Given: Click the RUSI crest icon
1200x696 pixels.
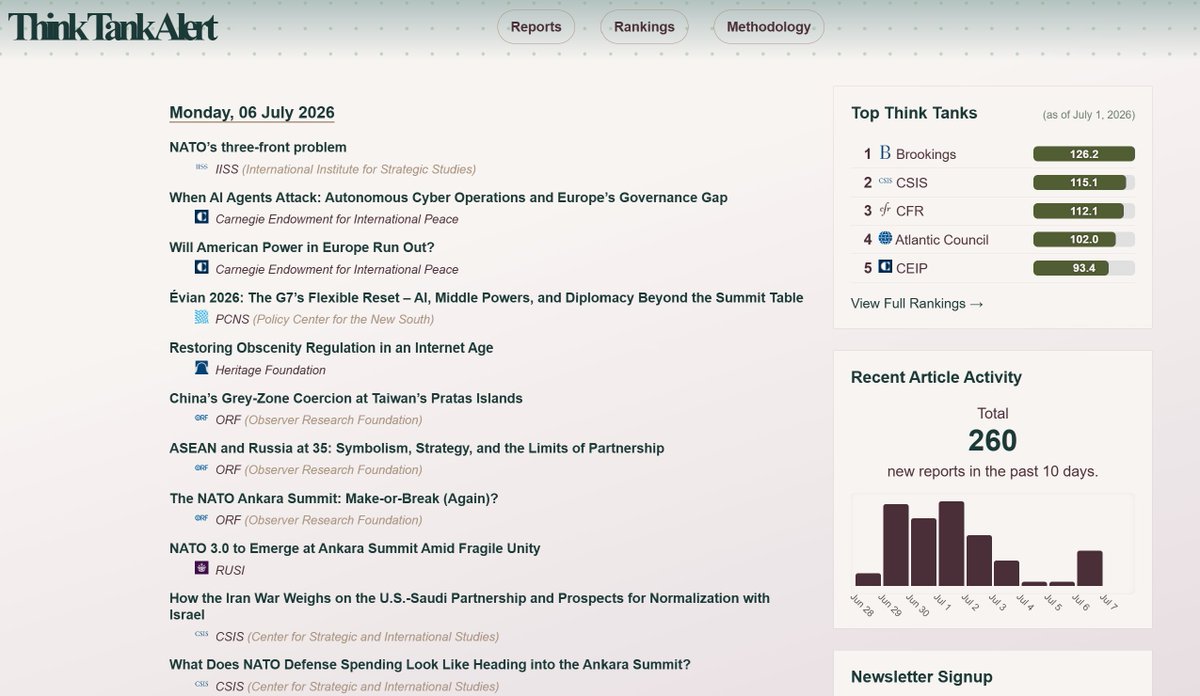Looking at the screenshot, I should 201,569.
